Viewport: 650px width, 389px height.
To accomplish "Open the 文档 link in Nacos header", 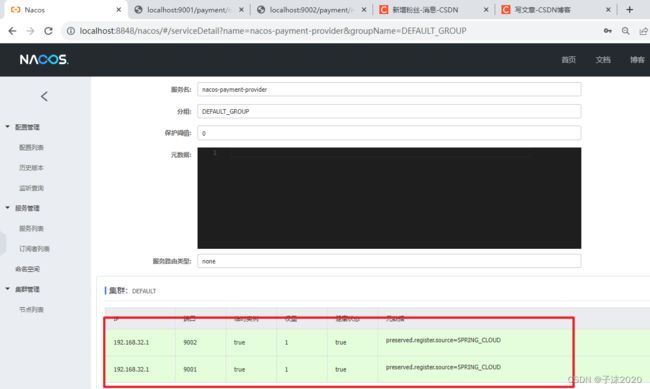I will click(x=603, y=60).
